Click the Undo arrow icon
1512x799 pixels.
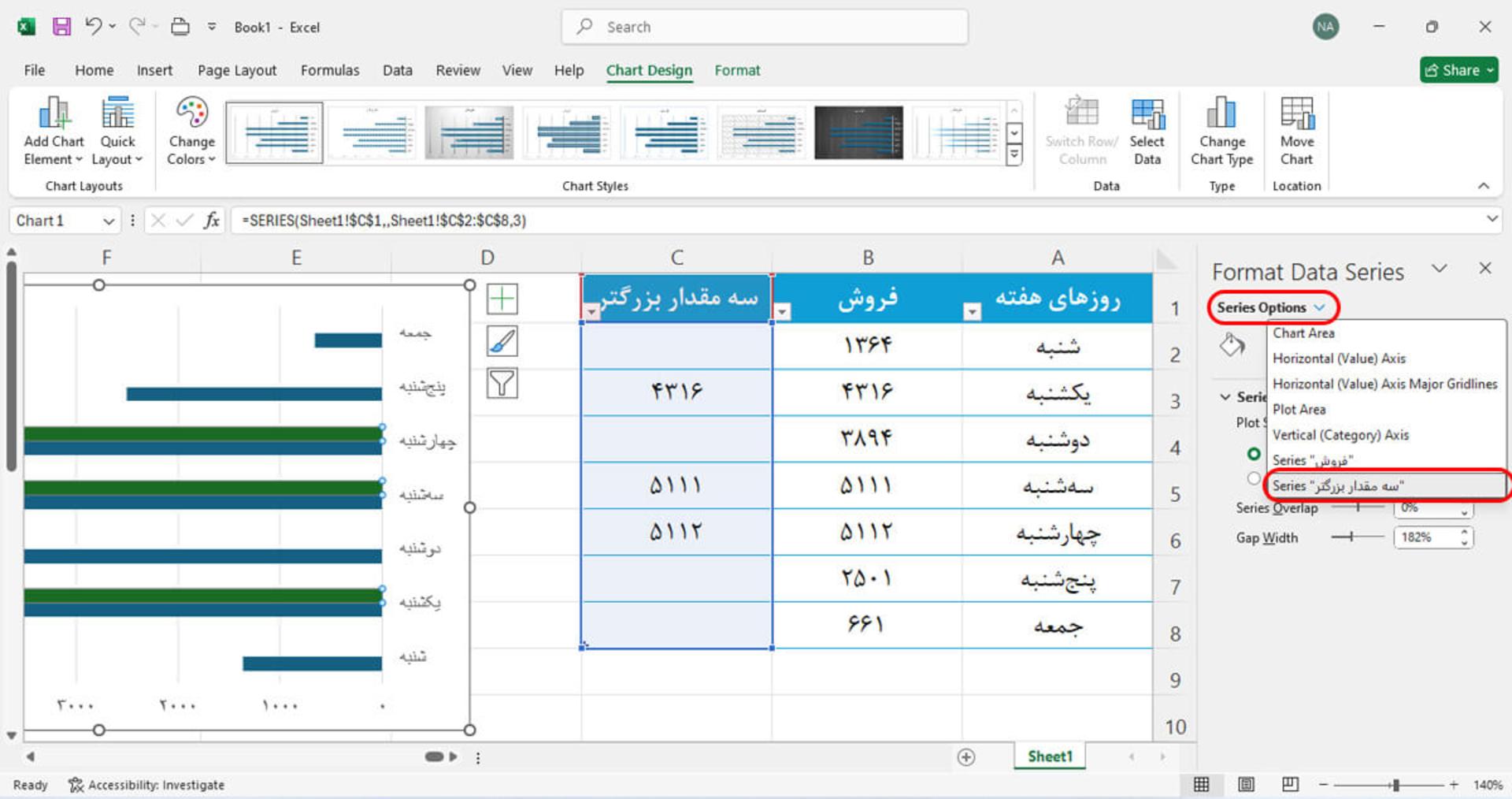click(93, 26)
